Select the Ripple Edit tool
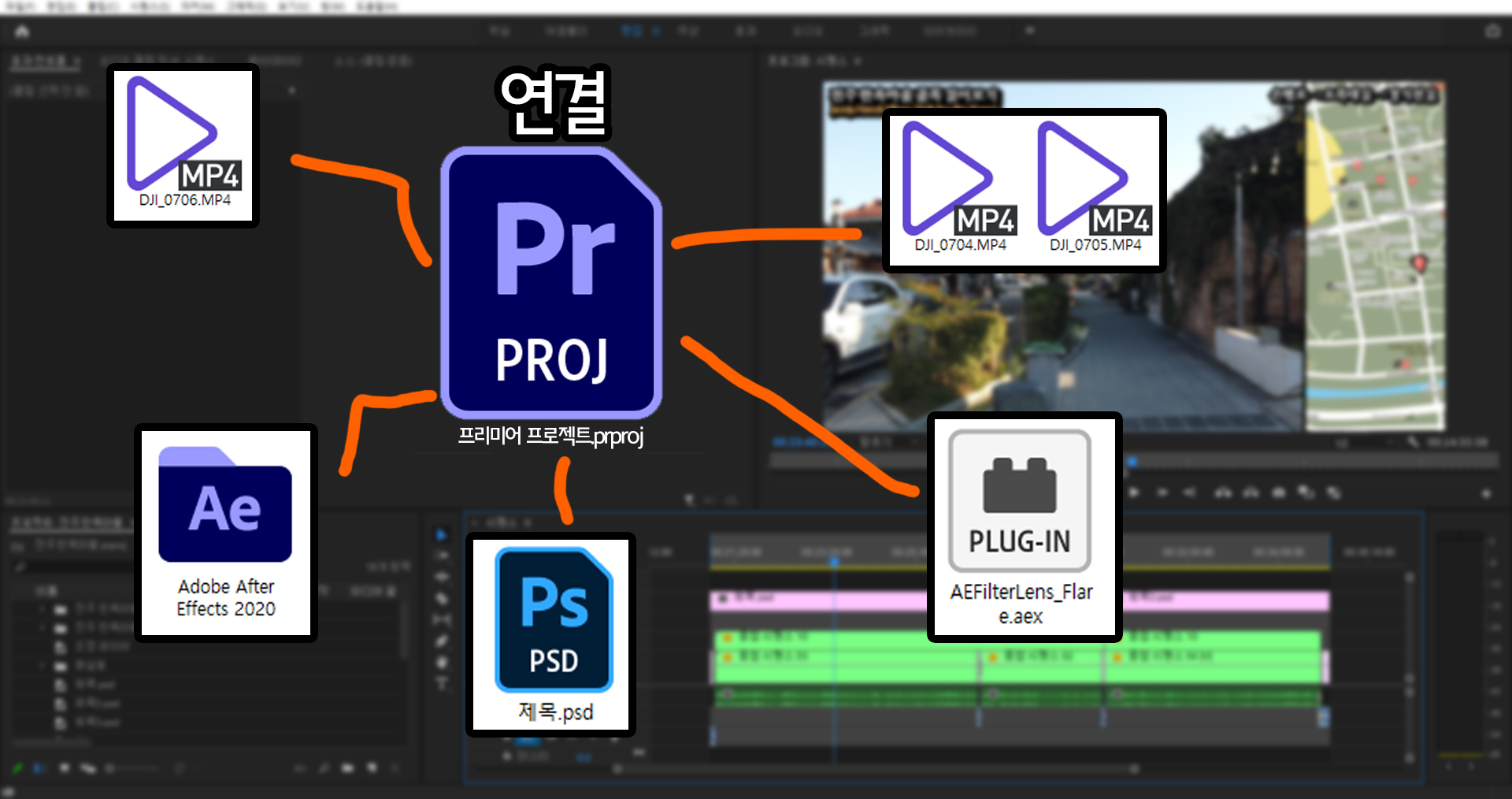This screenshot has height=799, width=1512. click(441, 577)
